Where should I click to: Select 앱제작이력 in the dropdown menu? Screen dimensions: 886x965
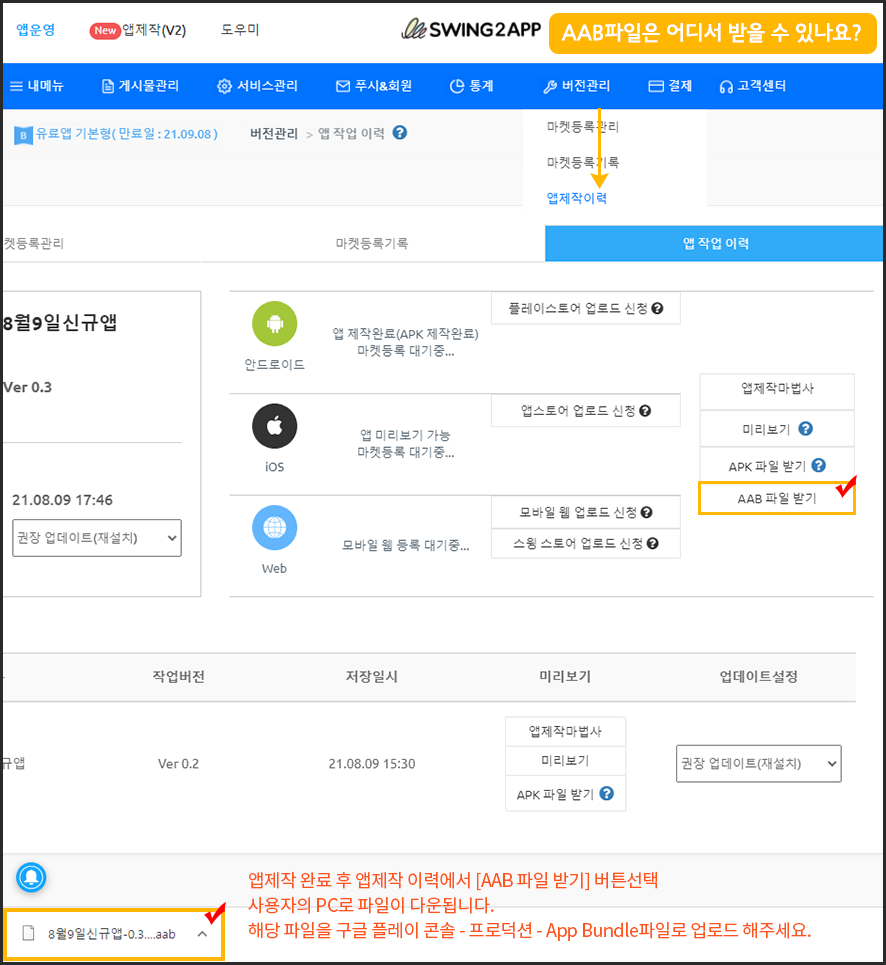pyautogui.click(x=576, y=198)
